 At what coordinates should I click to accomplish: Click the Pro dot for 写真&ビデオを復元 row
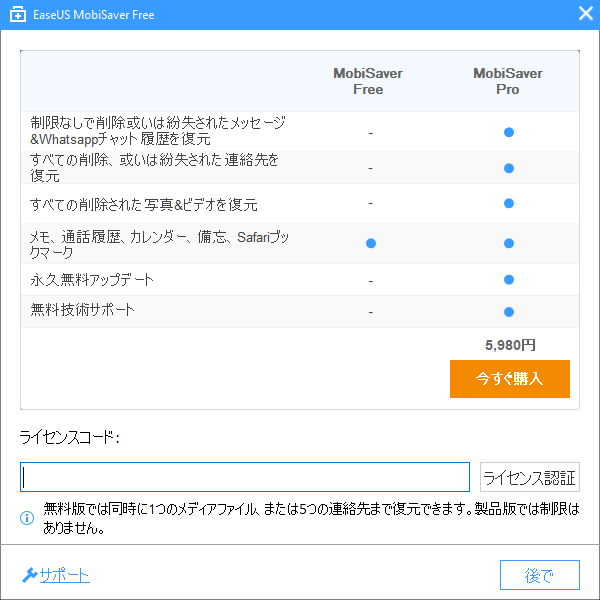click(509, 203)
